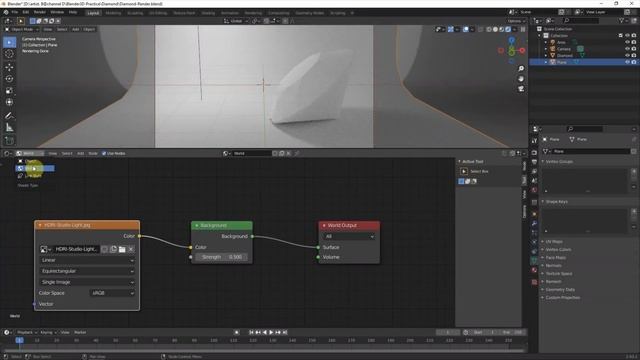This screenshot has height=360, width=640.
Task: Click the timeline horizontal scrollbar
Action: (x=264, y=350)
